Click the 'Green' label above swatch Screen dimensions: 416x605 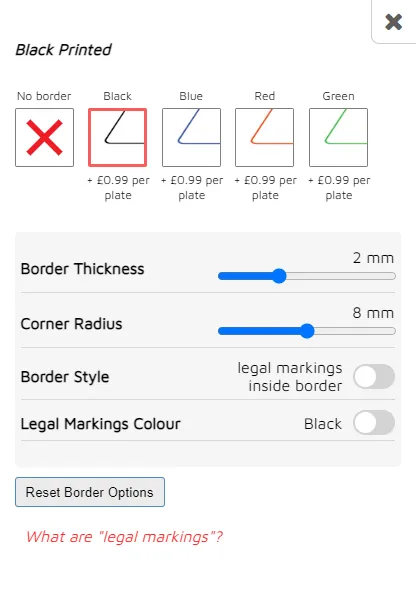click(338, 96)
